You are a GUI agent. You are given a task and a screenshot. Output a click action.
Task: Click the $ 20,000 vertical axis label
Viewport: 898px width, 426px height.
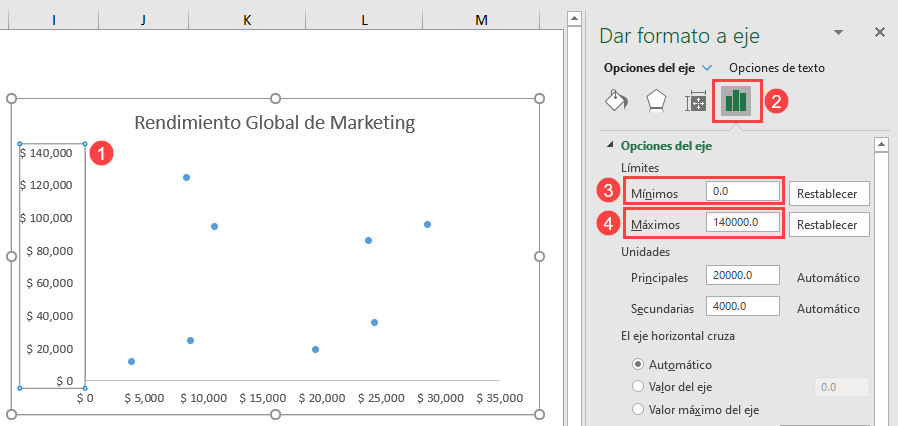pyautogui.click(x=49, y=349)
